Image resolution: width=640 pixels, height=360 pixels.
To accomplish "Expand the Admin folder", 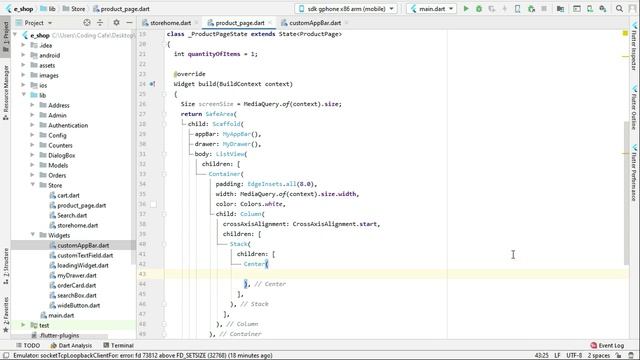I will tap(33, 115).
